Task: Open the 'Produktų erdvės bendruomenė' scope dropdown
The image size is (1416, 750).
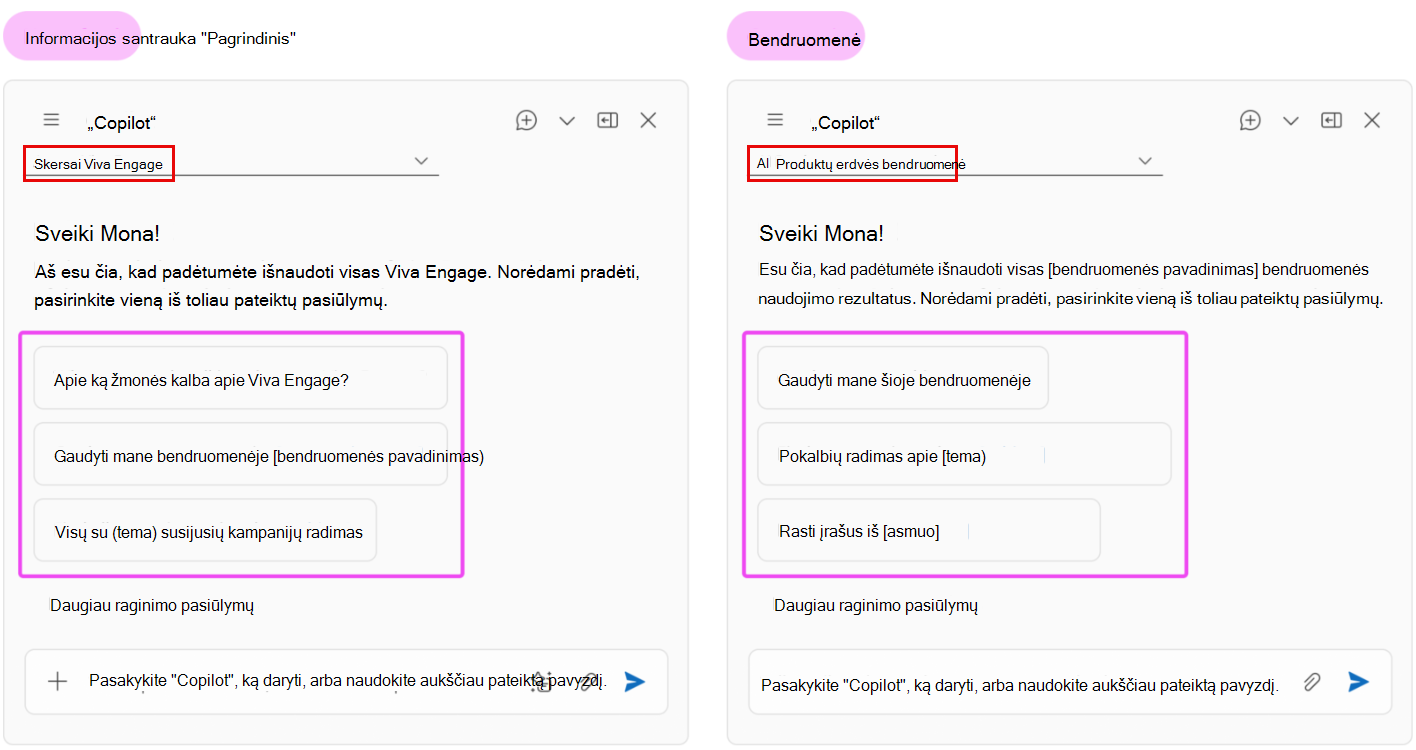Action: (x=956, y=163)
